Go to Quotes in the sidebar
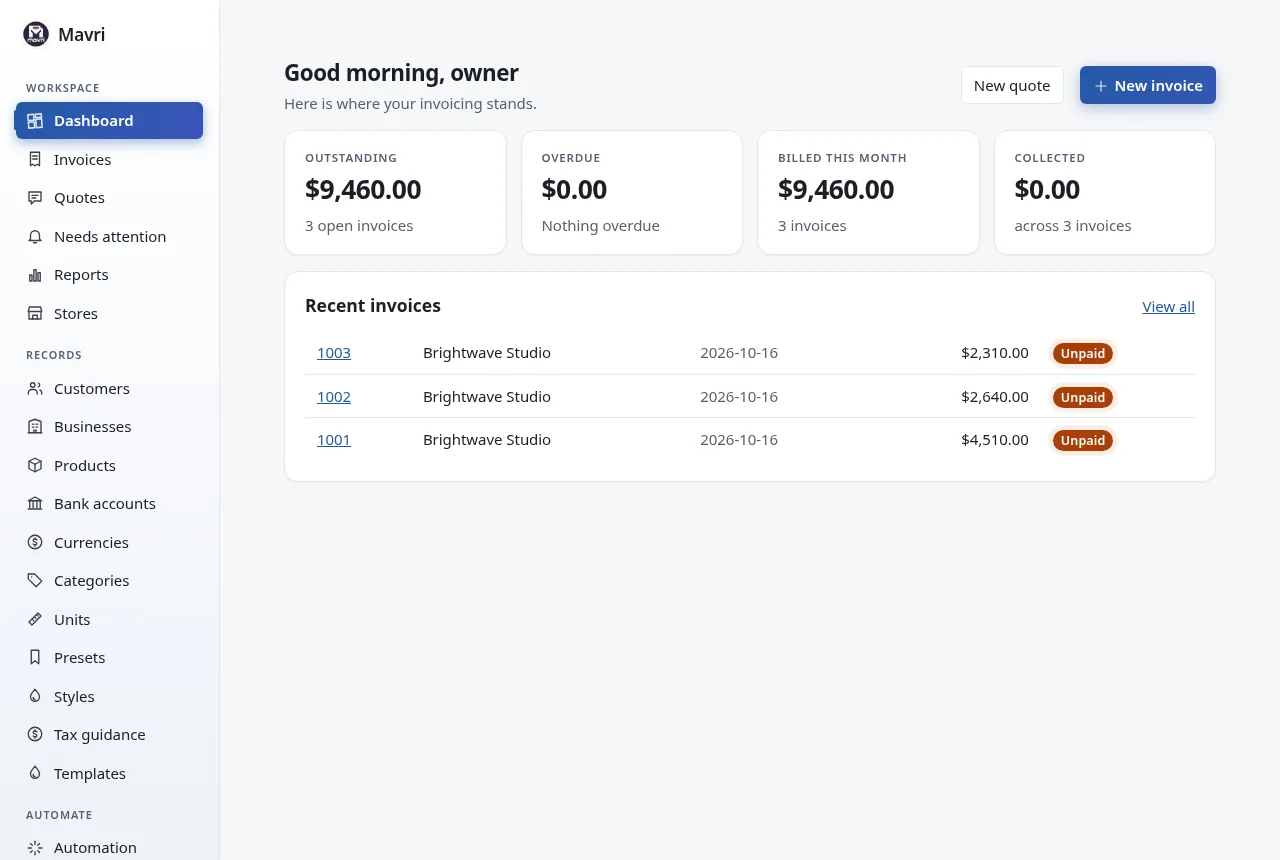1280x860 pixels. point(109,198)
